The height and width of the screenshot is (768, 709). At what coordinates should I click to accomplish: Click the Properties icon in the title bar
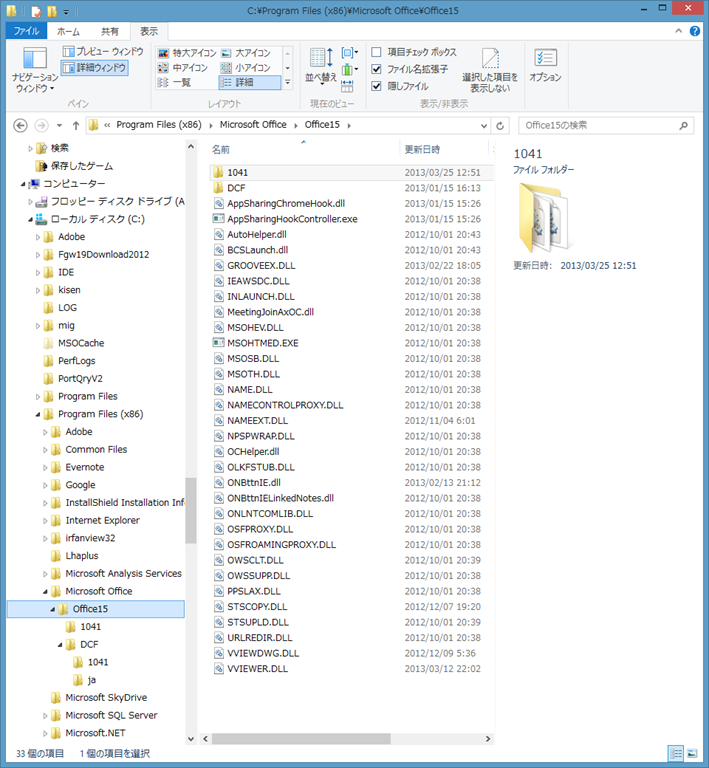[36, 10]
